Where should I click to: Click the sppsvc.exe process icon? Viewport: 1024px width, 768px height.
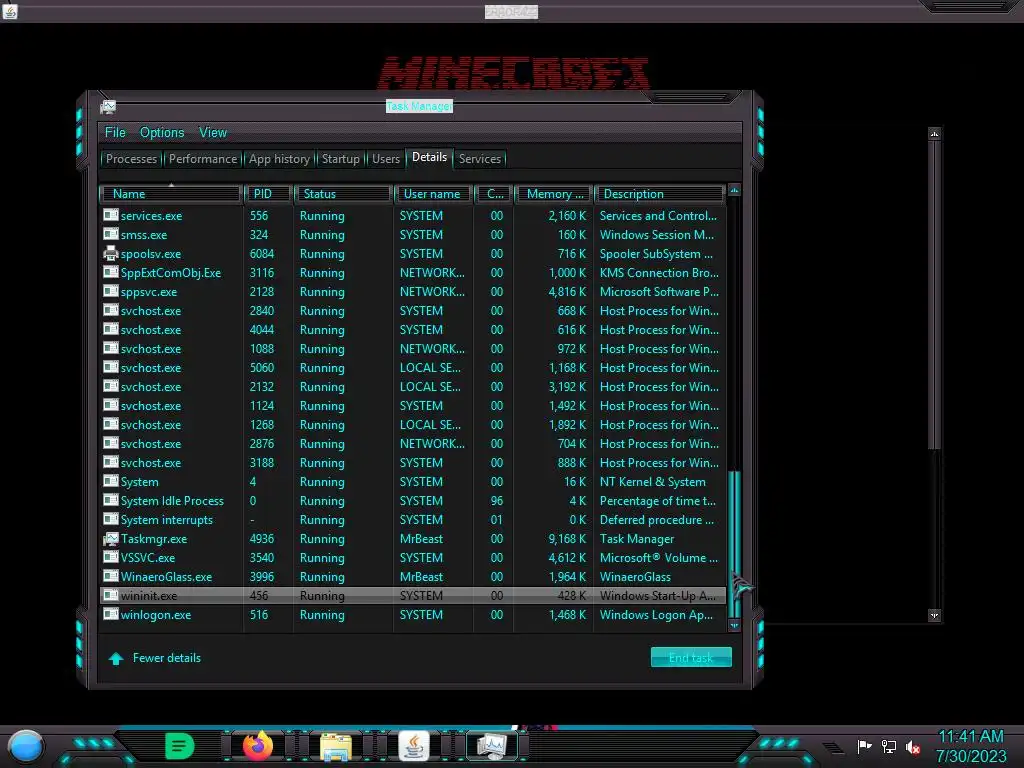(110, 291)
